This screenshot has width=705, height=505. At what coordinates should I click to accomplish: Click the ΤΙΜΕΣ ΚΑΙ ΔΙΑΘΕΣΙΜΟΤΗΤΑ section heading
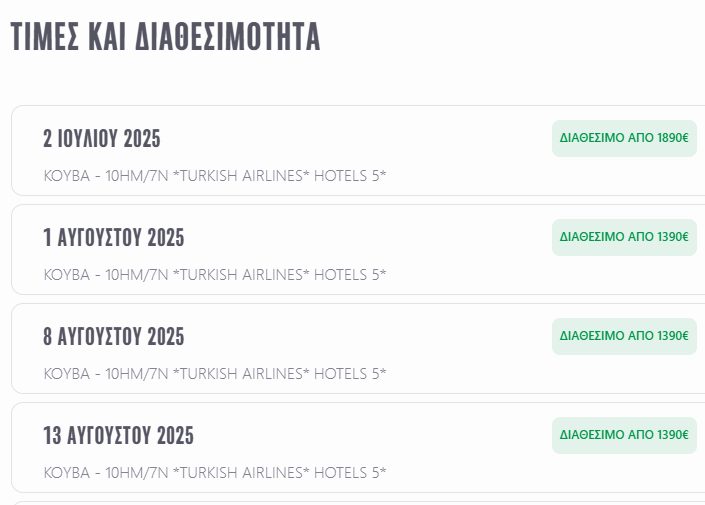[x=165, y=37]
